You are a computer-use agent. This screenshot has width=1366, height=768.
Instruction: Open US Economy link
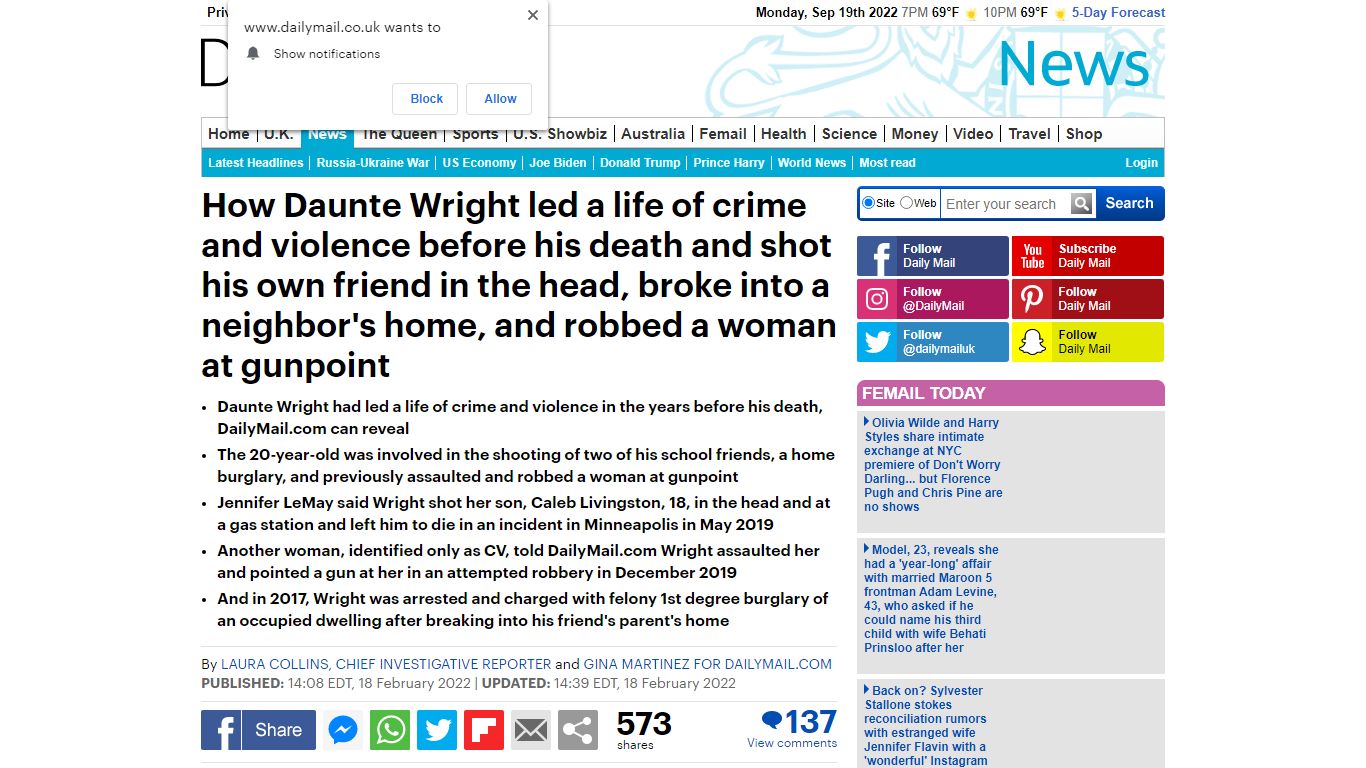(479, 163)
